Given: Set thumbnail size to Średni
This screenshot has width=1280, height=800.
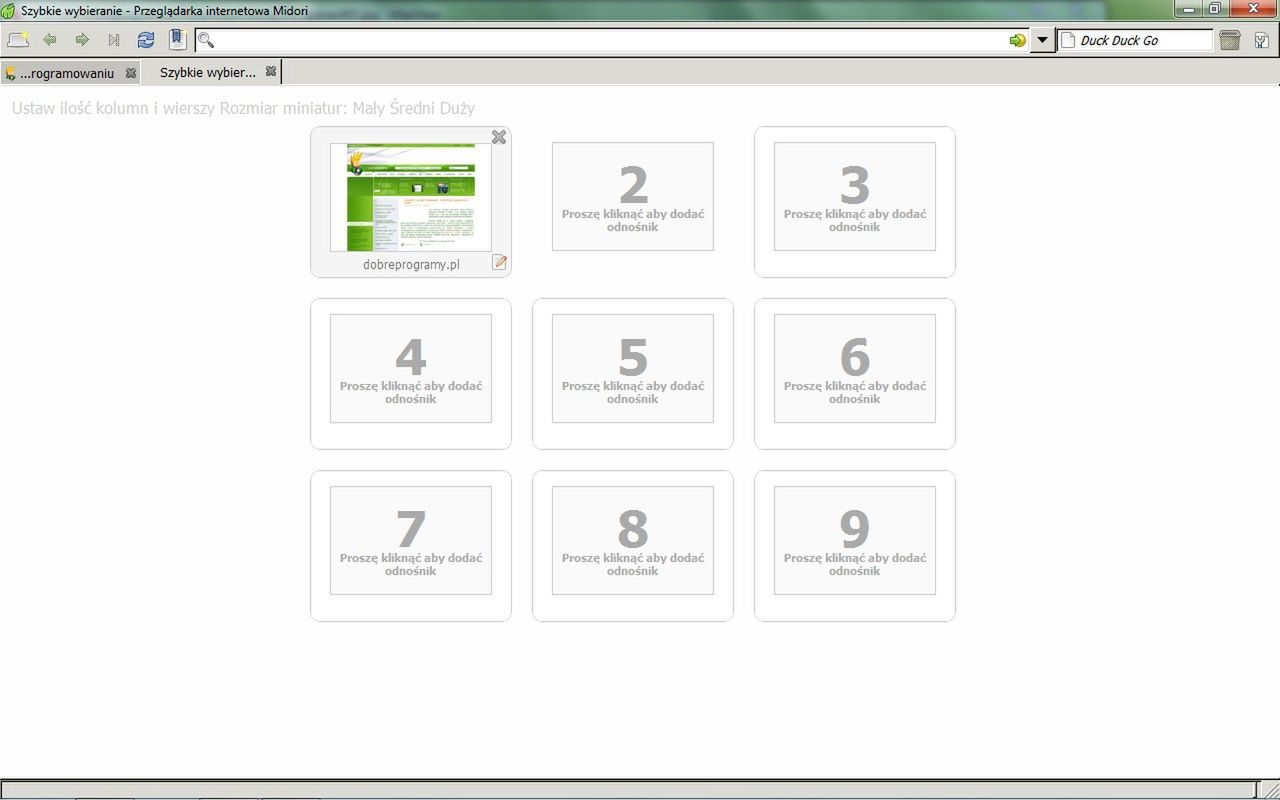Looking at the screenshot, I should [413, 108].
